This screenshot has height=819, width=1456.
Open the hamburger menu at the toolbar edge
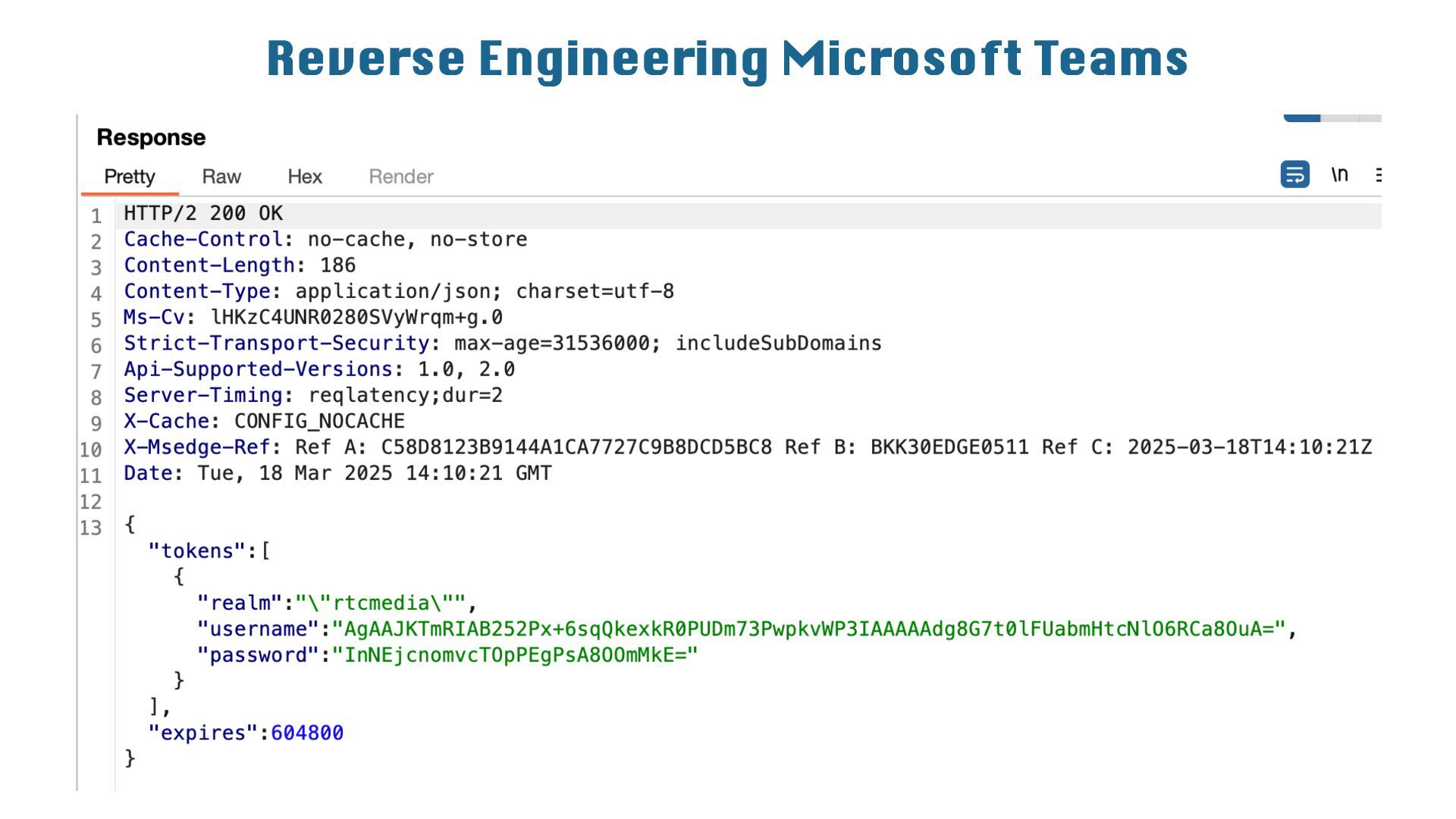tap(1378, 175)
